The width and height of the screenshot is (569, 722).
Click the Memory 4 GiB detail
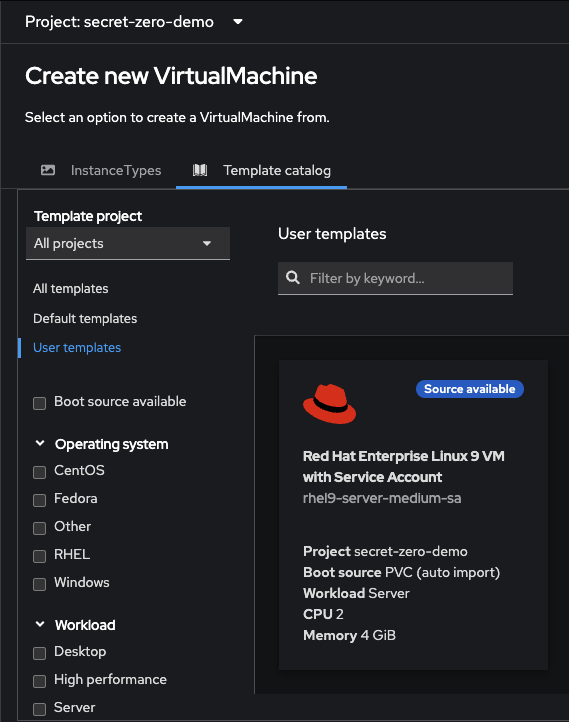tap(349, 635)
